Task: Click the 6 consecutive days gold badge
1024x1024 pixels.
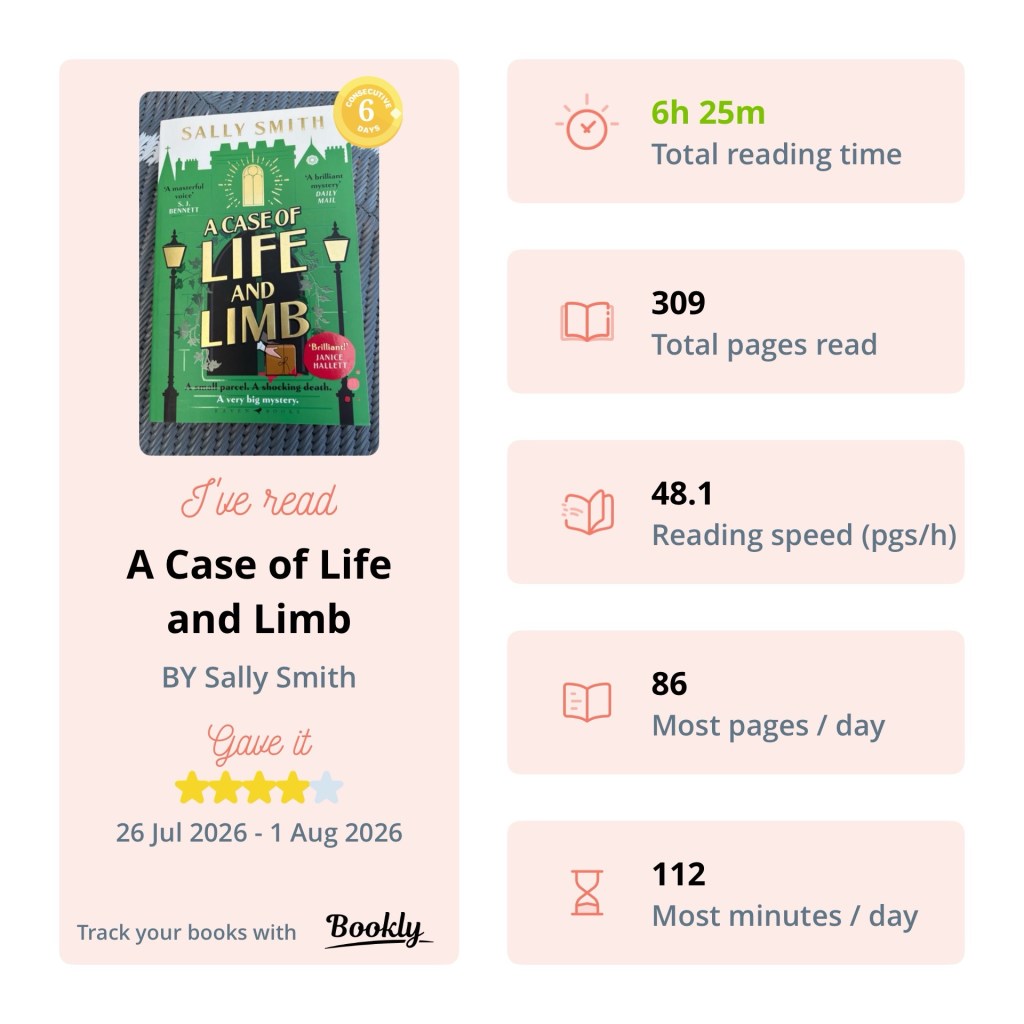Action: pos(368,112)
